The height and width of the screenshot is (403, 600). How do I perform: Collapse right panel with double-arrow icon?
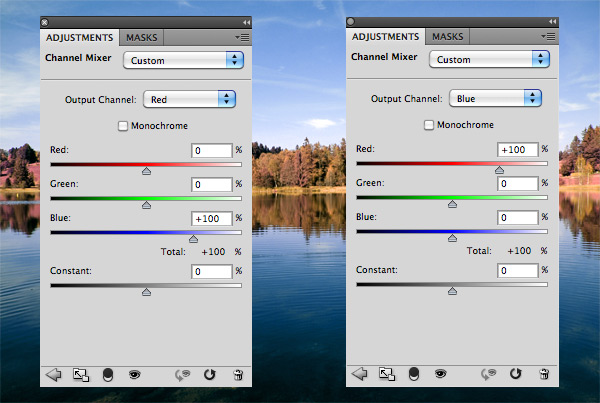(x=553, y=21)
